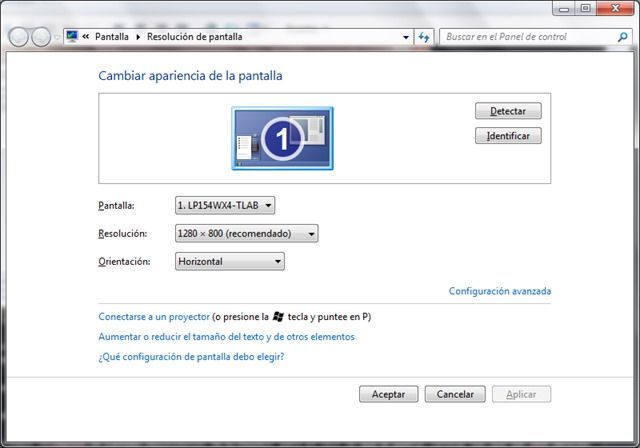Viewport: 640px width, 448px height.
Task: Refresh the address bar location
Action: [x=423, y=37]
